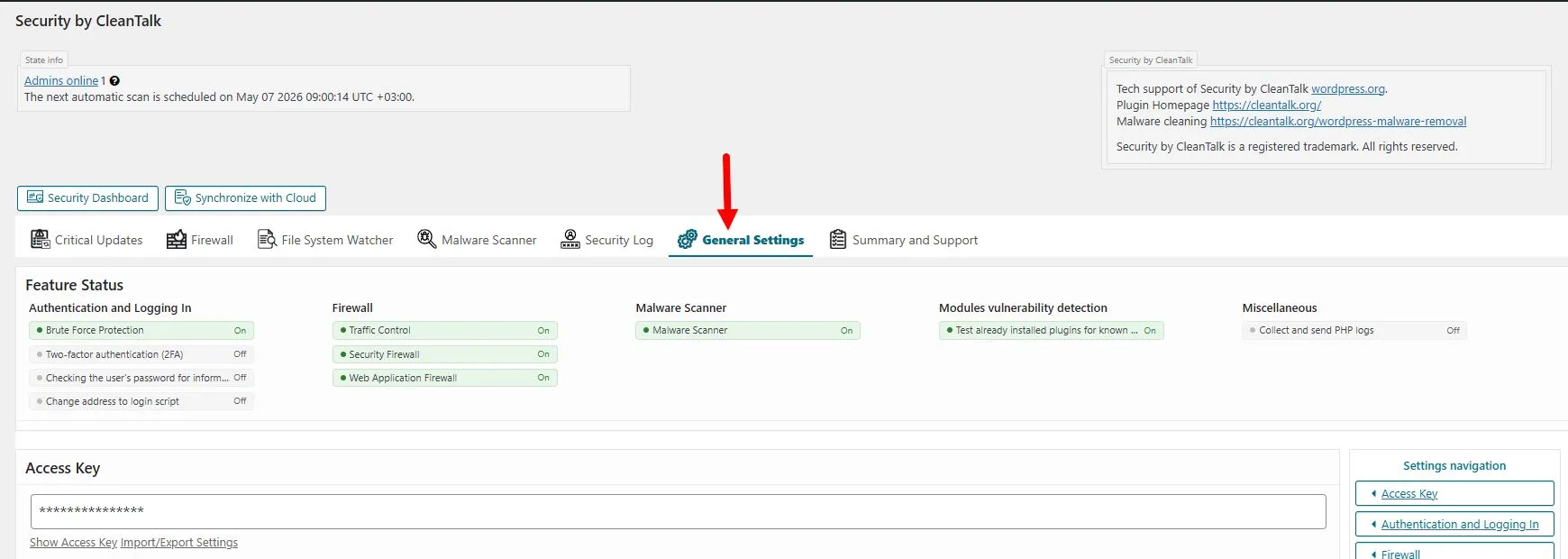Viewport: 1568px width, 559px height.
Task: Click the Traffic Control status row
Action: click(x=445, y=330)
